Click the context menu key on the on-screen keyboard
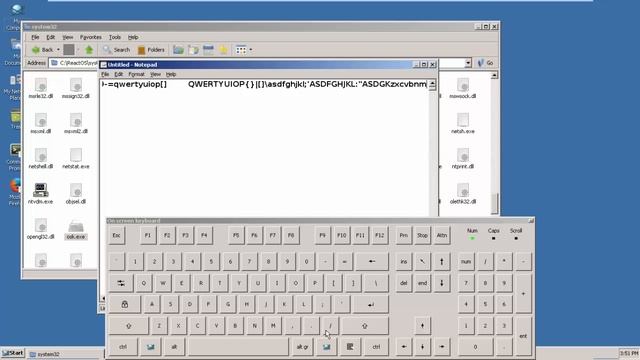The image size is (640, 360). coord(350,347)
